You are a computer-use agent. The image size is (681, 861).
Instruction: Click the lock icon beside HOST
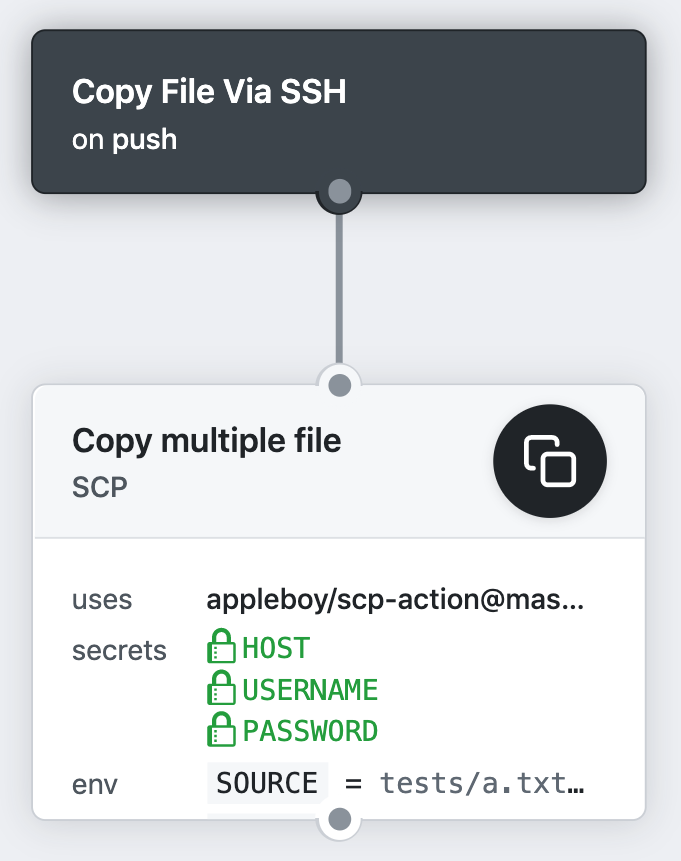click(220, 648)
